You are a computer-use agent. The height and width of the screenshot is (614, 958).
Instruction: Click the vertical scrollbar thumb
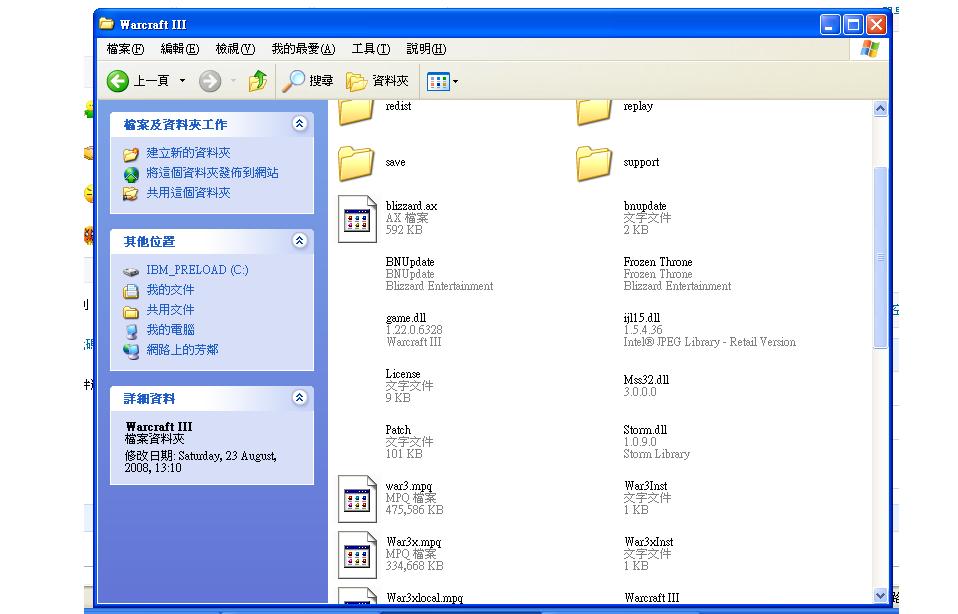click(x=880, y=257)
